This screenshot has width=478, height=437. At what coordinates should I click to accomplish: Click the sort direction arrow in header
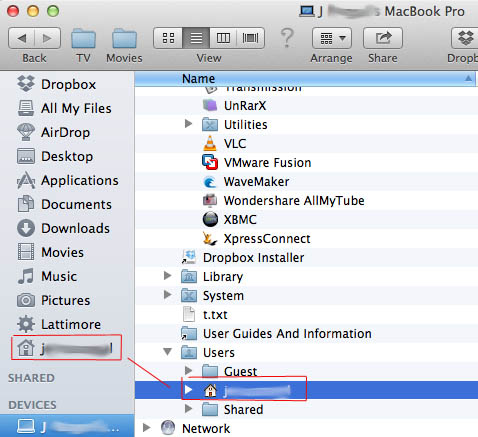[x=468, y=78]
